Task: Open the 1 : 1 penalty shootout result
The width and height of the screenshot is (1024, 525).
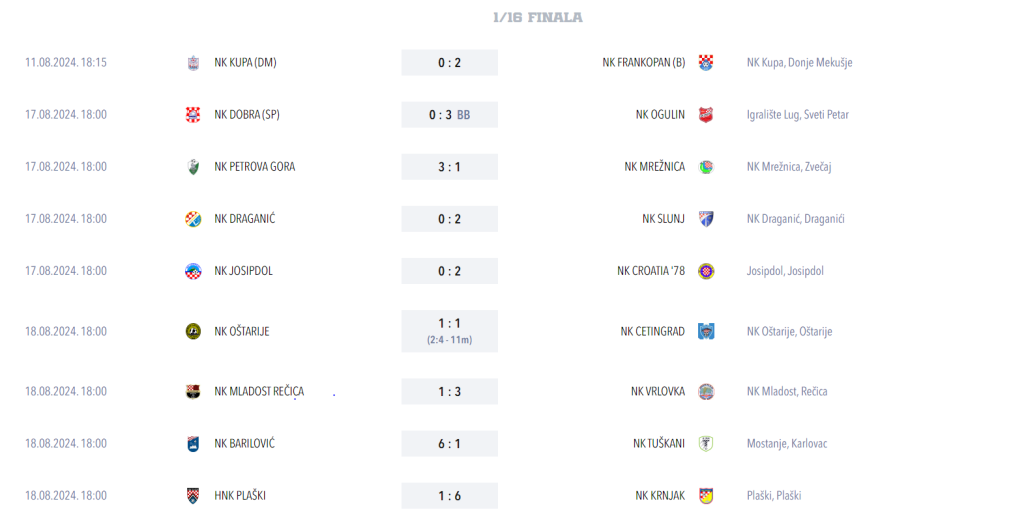Action: pyautogui.click(x=449, y=331)
